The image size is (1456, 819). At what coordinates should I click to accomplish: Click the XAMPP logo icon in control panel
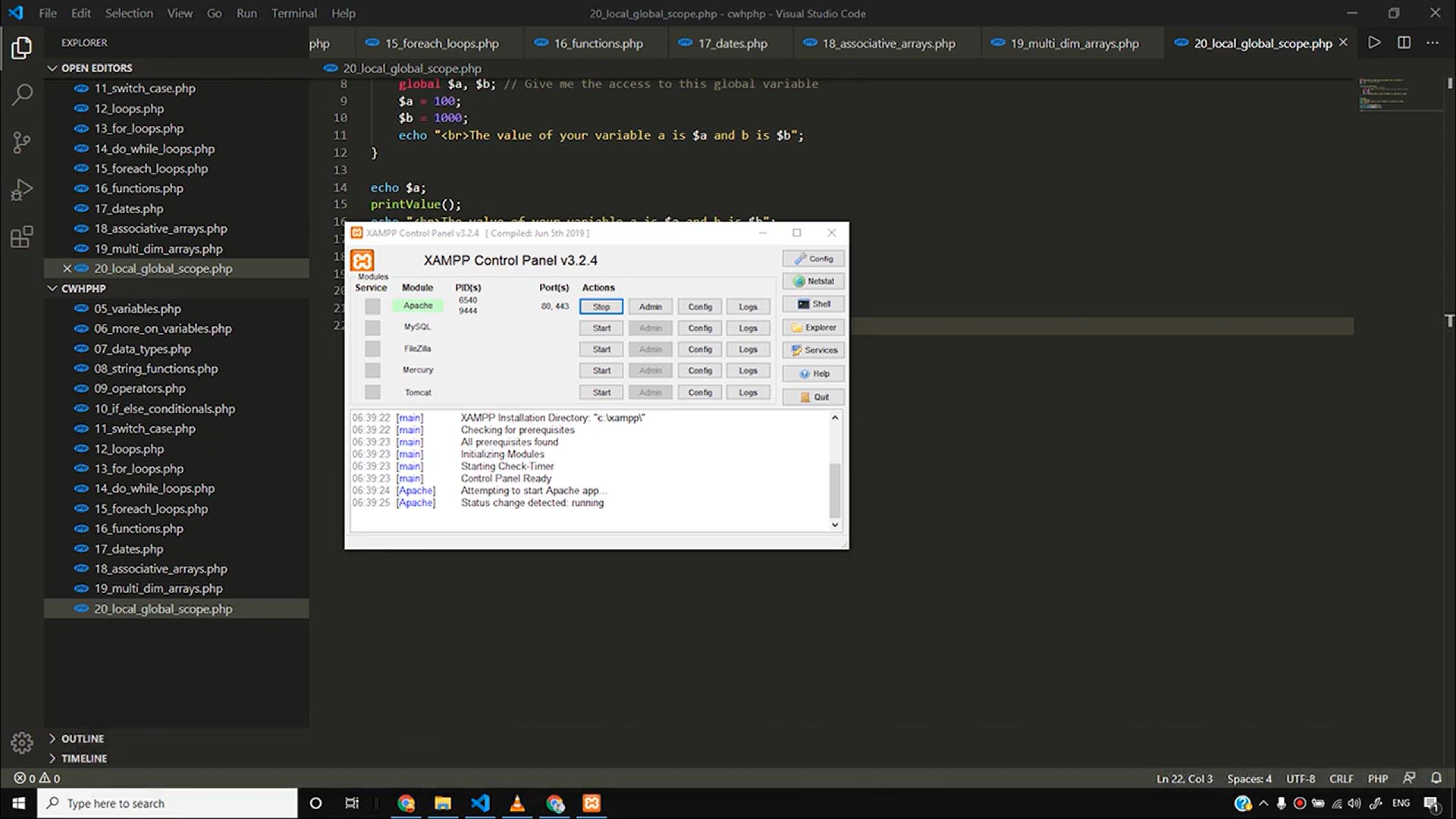click(362, 261)
